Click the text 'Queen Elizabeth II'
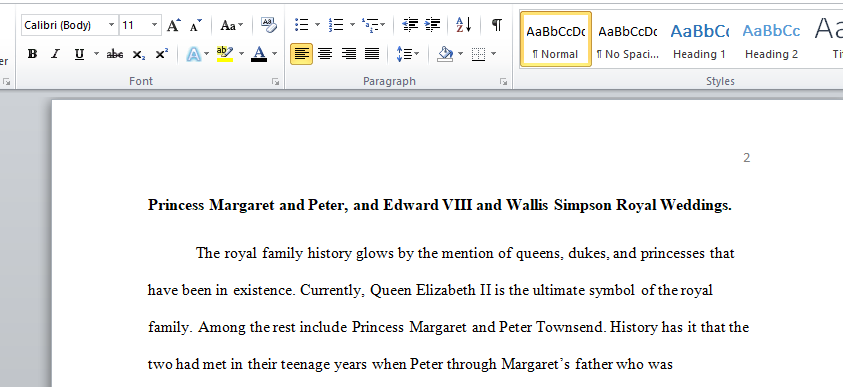The image size is (843, 387). pos(431,290)
